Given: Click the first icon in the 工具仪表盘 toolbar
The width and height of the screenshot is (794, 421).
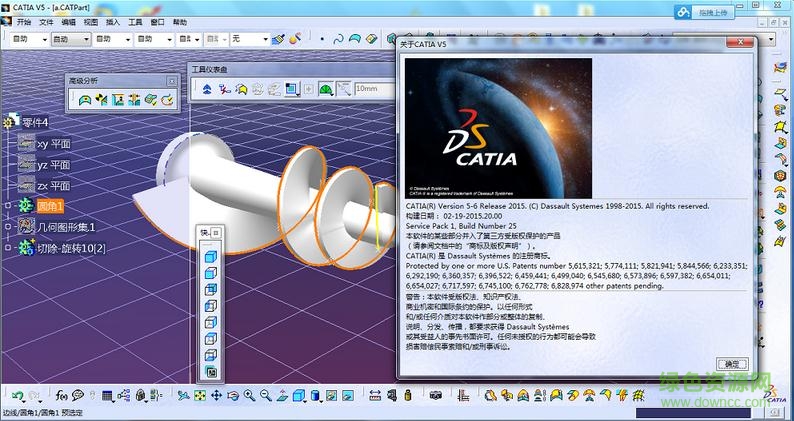Looking at the screenshot, I should tap(207, 89).
